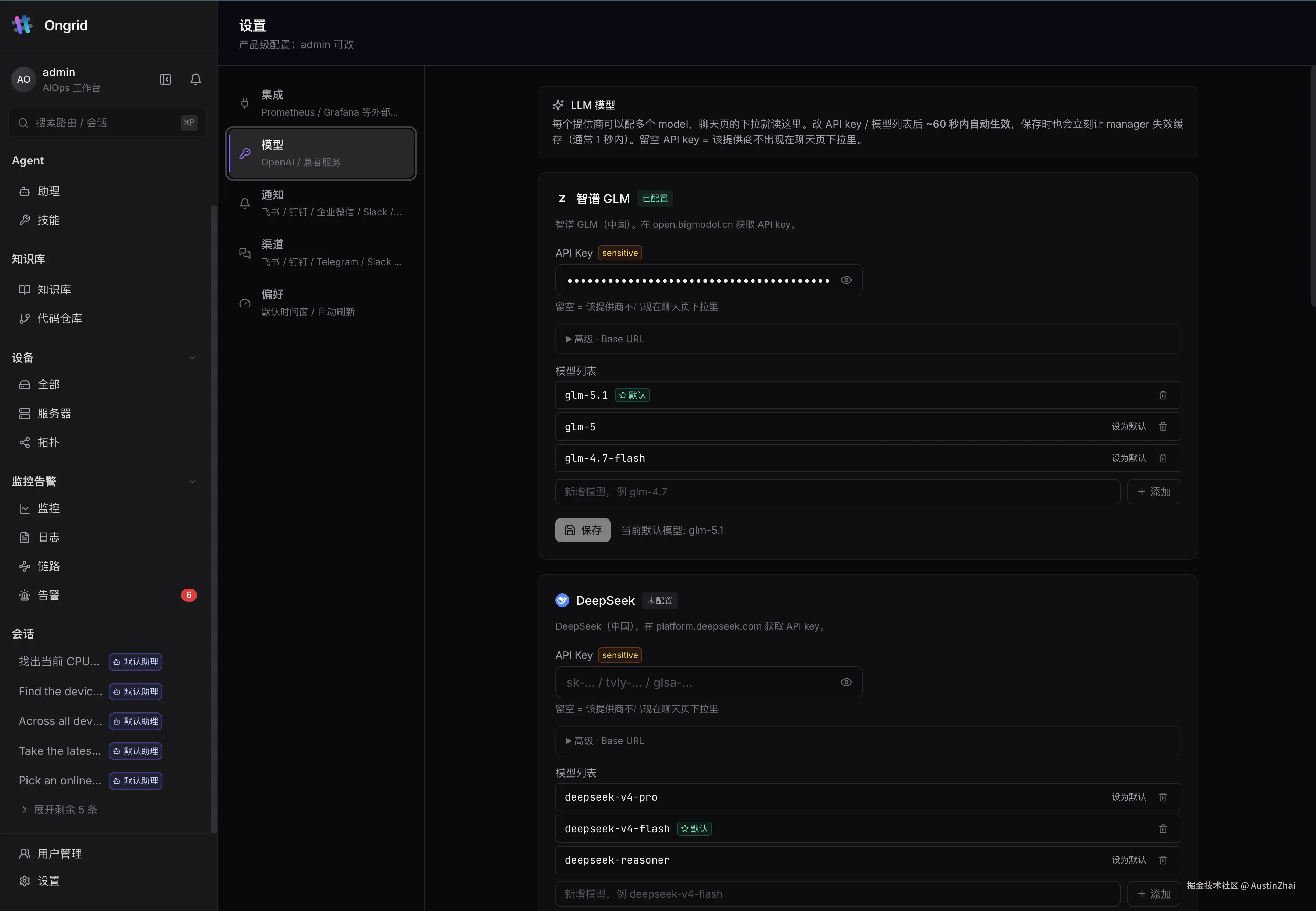Click 添加 beside the glm-4.7 field
This screenshot has height=911, width=1316.
1154,492
